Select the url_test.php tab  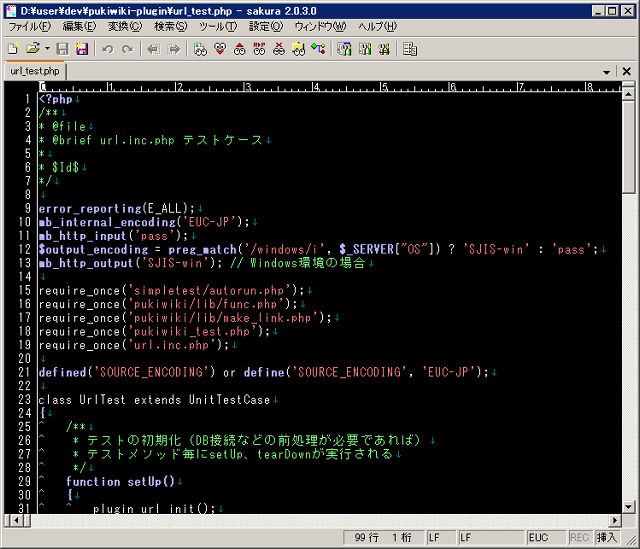click(35, 71)
